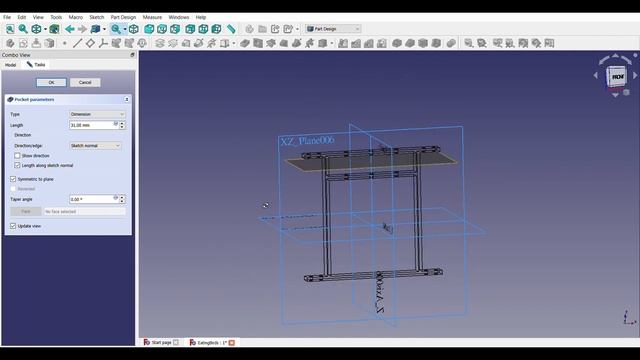Click the navigation cube front face
The height and width of the screenshot is (360, 640).
coord(617,76)
